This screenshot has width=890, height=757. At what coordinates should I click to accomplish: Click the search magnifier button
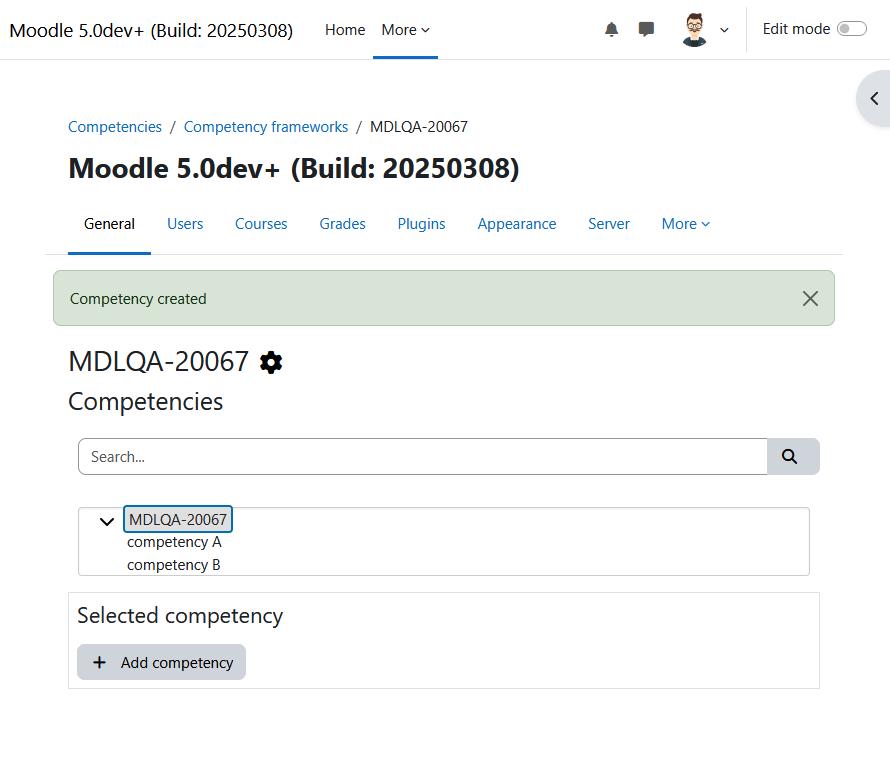click(x=793, y=456)
